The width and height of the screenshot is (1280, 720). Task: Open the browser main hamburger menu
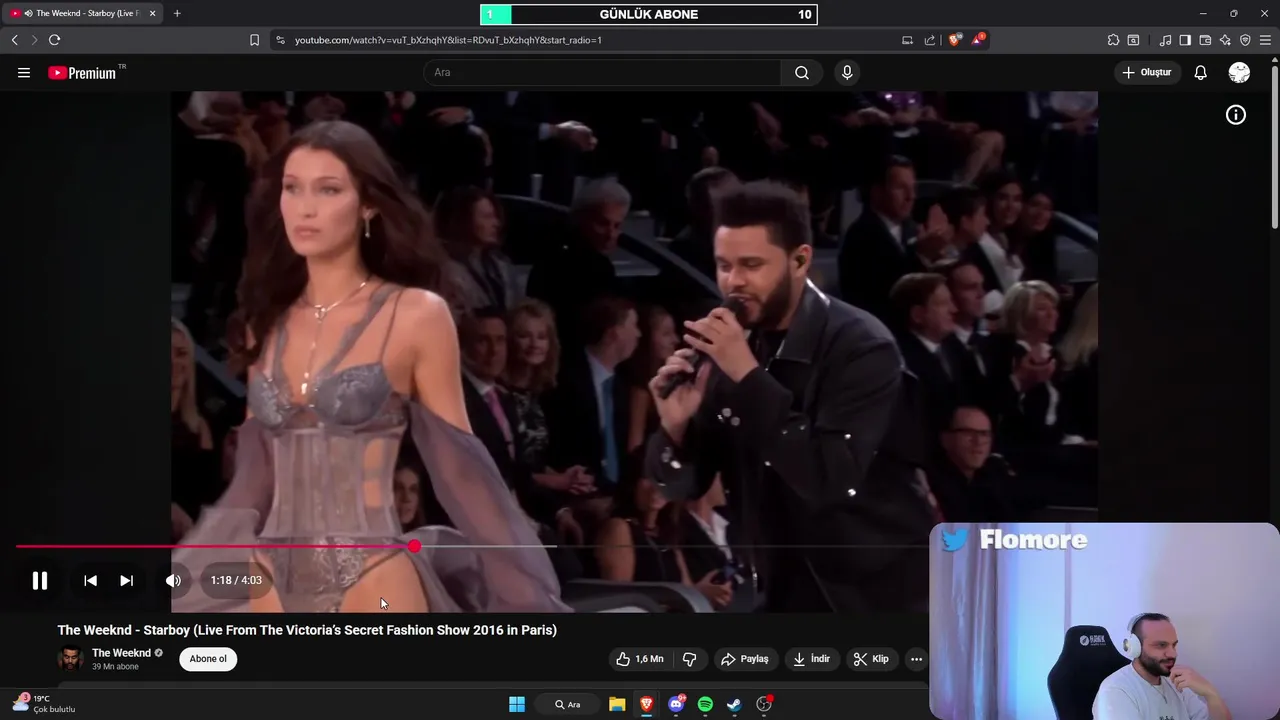coord(1266,40)
